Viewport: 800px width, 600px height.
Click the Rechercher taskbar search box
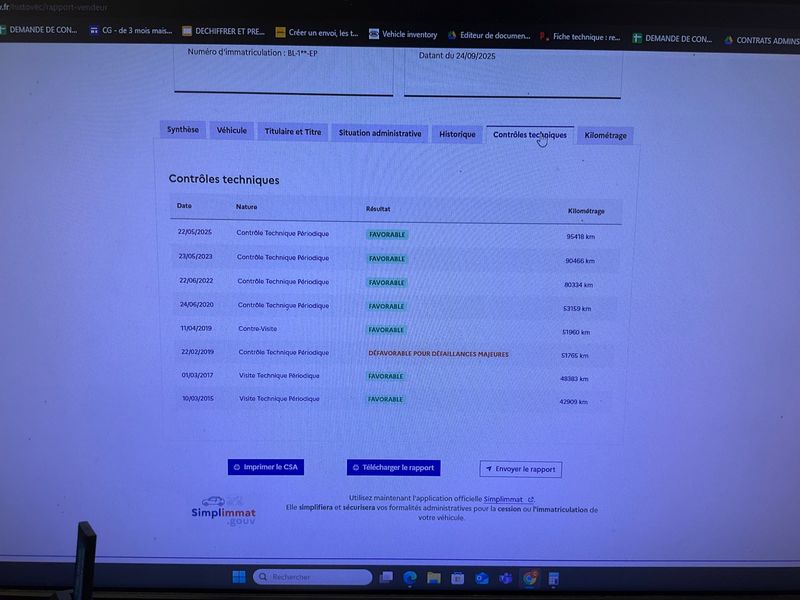coord(312,577)
